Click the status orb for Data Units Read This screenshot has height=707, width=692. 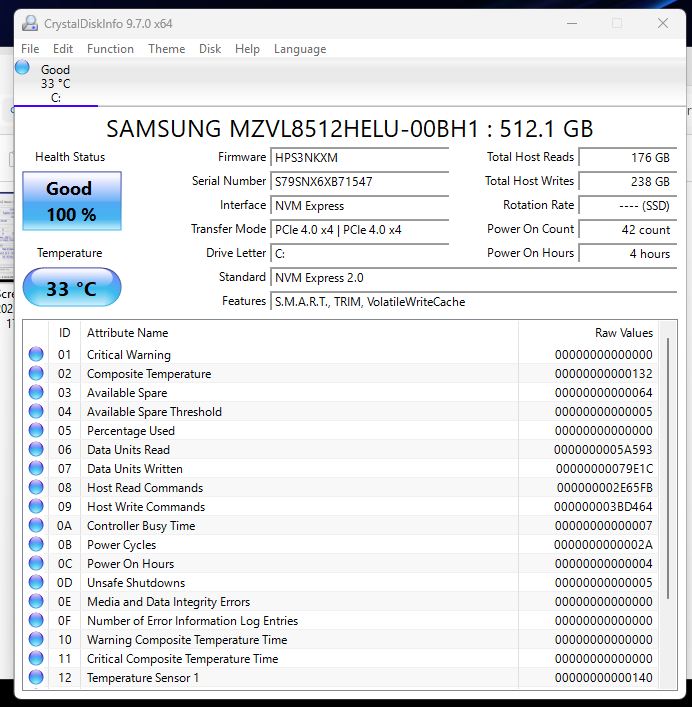pos(36,450)
